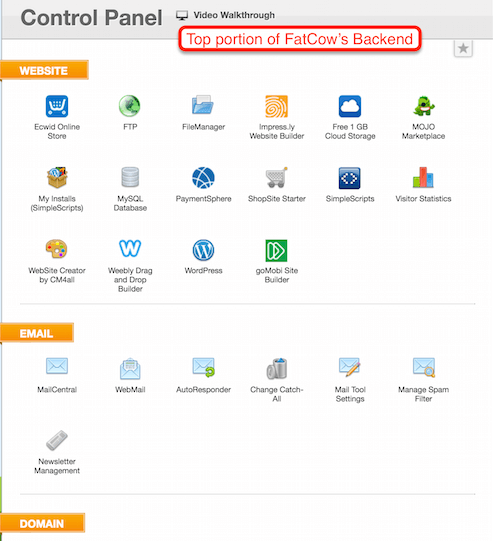Open MailCentral envelope icon

(x=57, y=366)
